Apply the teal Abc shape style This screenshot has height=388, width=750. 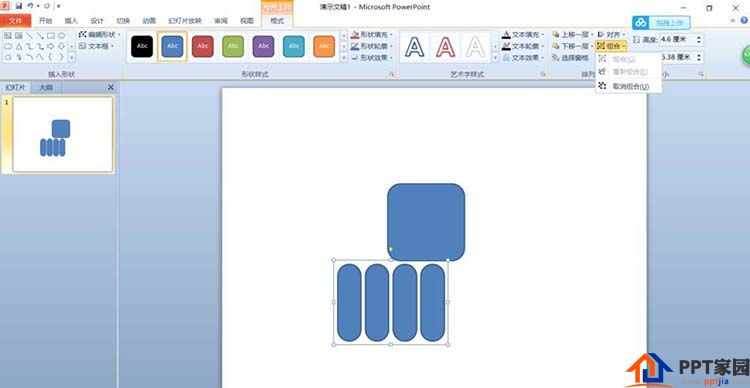click(294, 46)
